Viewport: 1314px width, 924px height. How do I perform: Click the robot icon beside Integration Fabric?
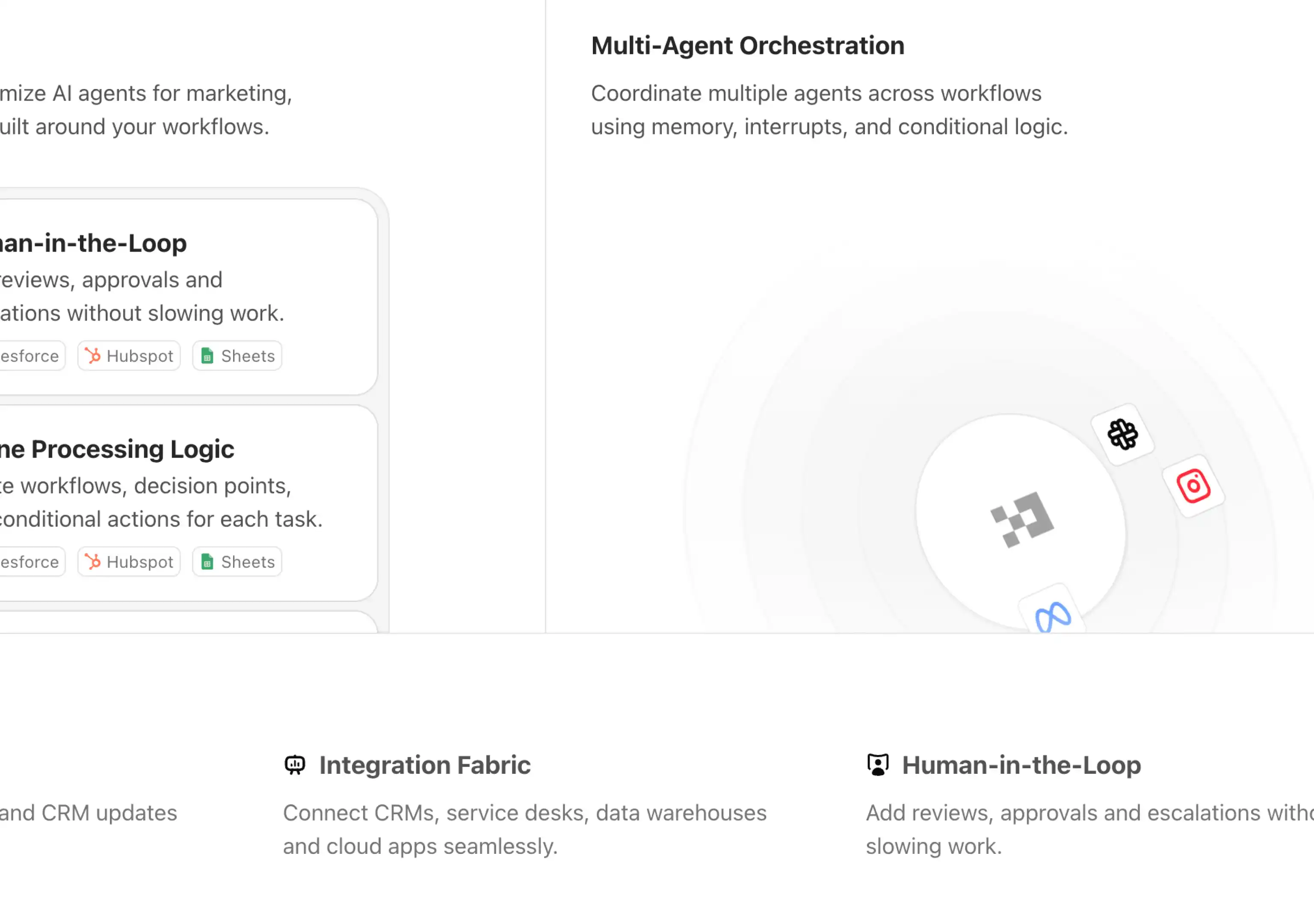click(295, 765)
